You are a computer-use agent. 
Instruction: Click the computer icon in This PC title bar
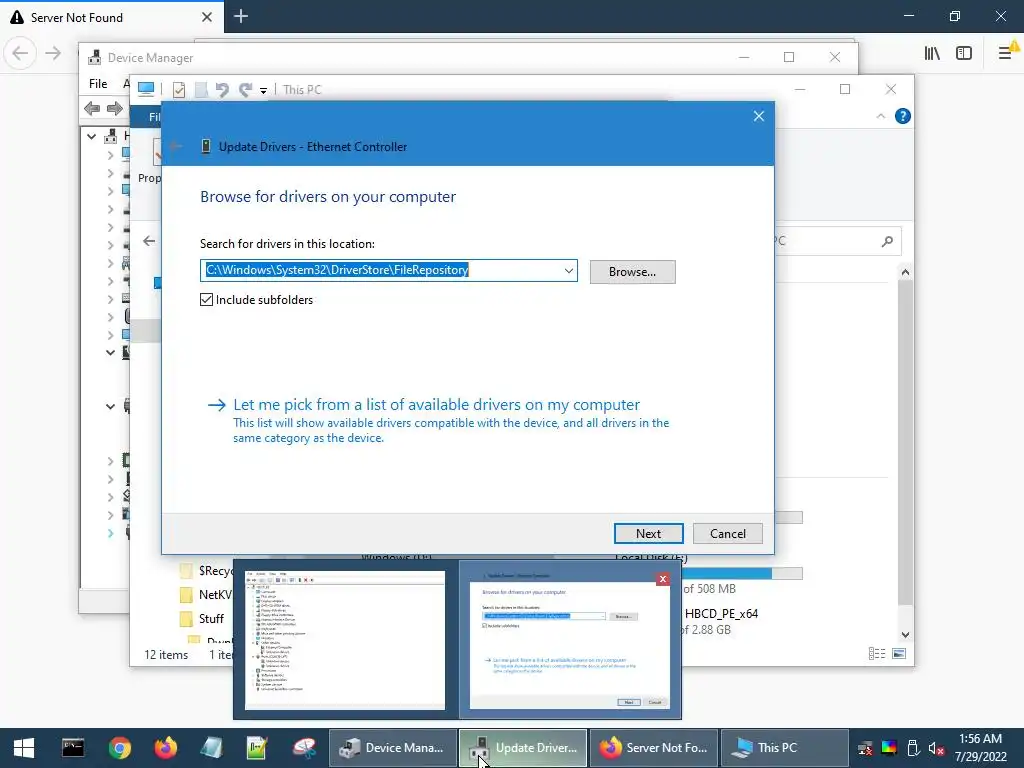pos(146,89)
